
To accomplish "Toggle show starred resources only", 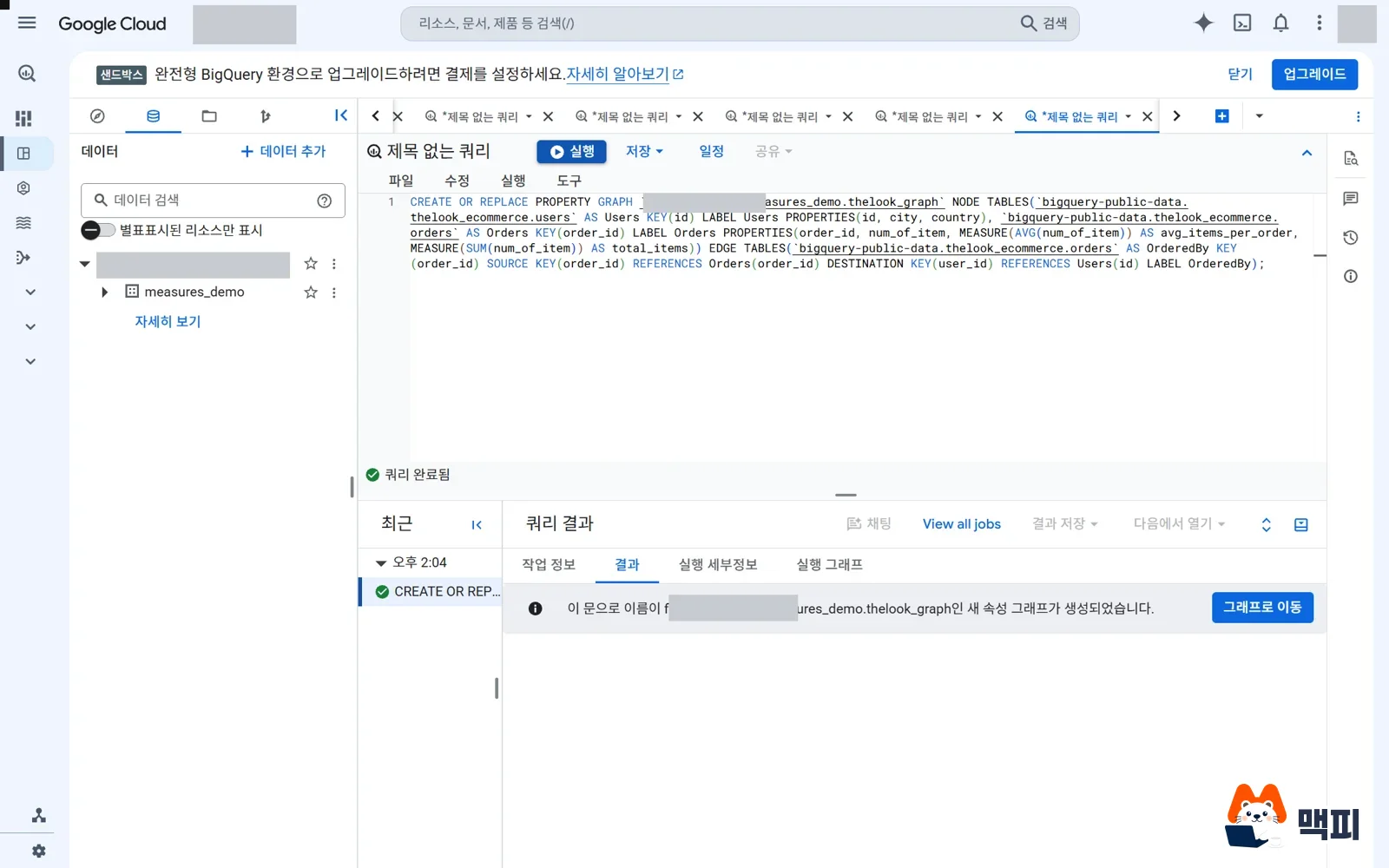I will (98, 230).
